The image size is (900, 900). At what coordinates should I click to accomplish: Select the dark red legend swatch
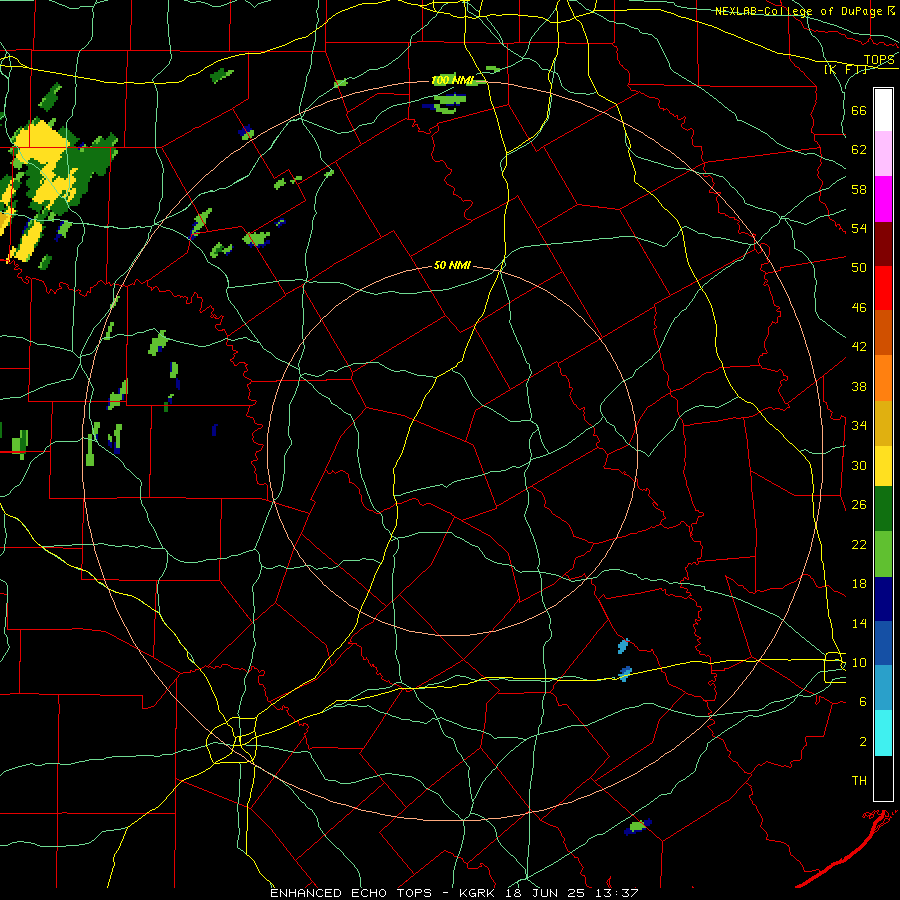tap(883, 243)
